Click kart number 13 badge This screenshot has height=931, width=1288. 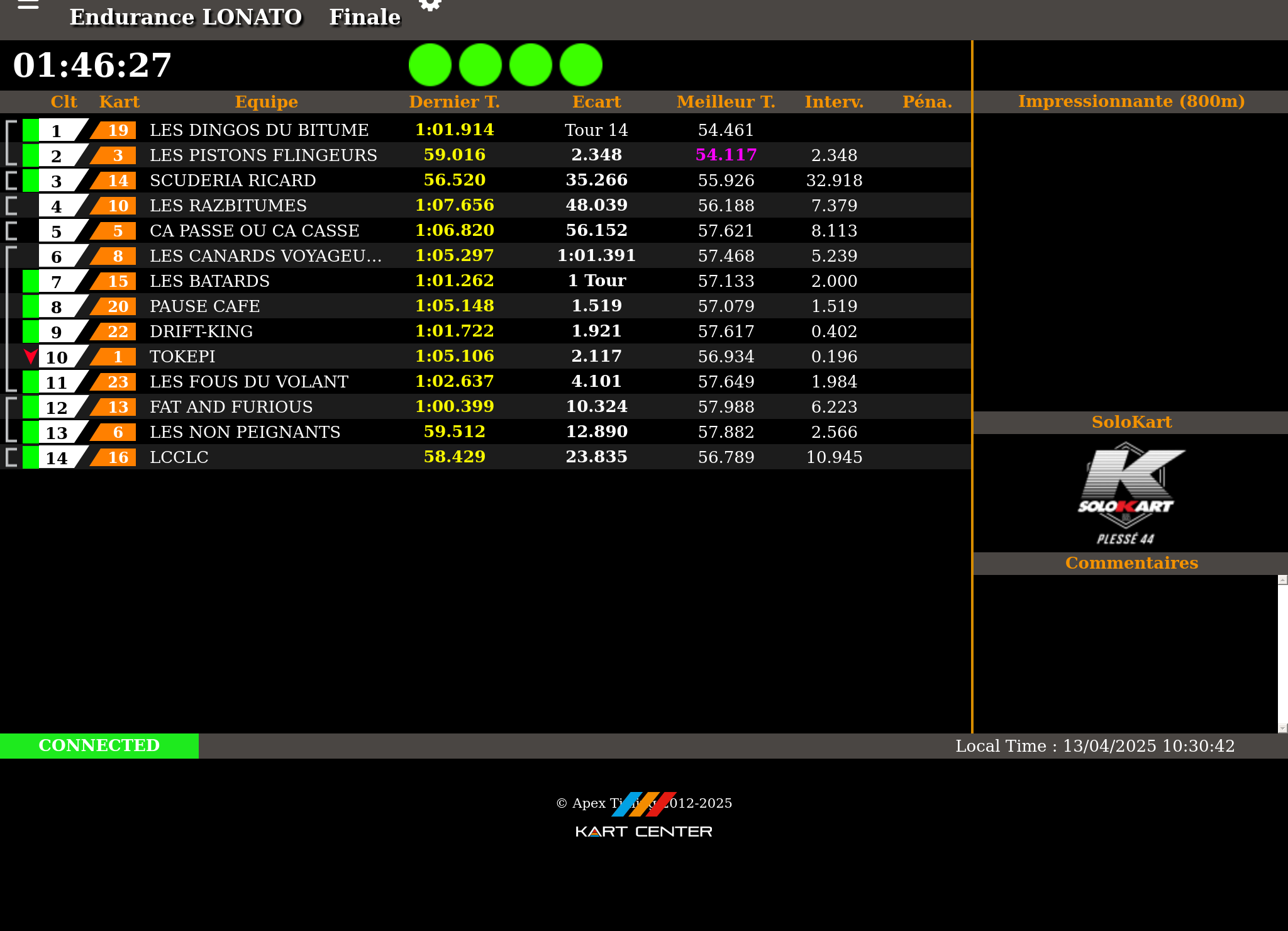click(113, 407)
